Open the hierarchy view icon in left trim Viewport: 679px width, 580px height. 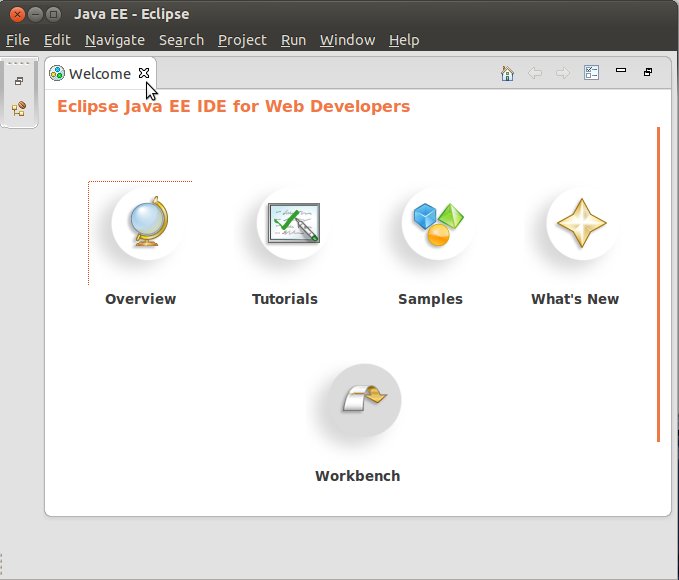coord(19,109)
